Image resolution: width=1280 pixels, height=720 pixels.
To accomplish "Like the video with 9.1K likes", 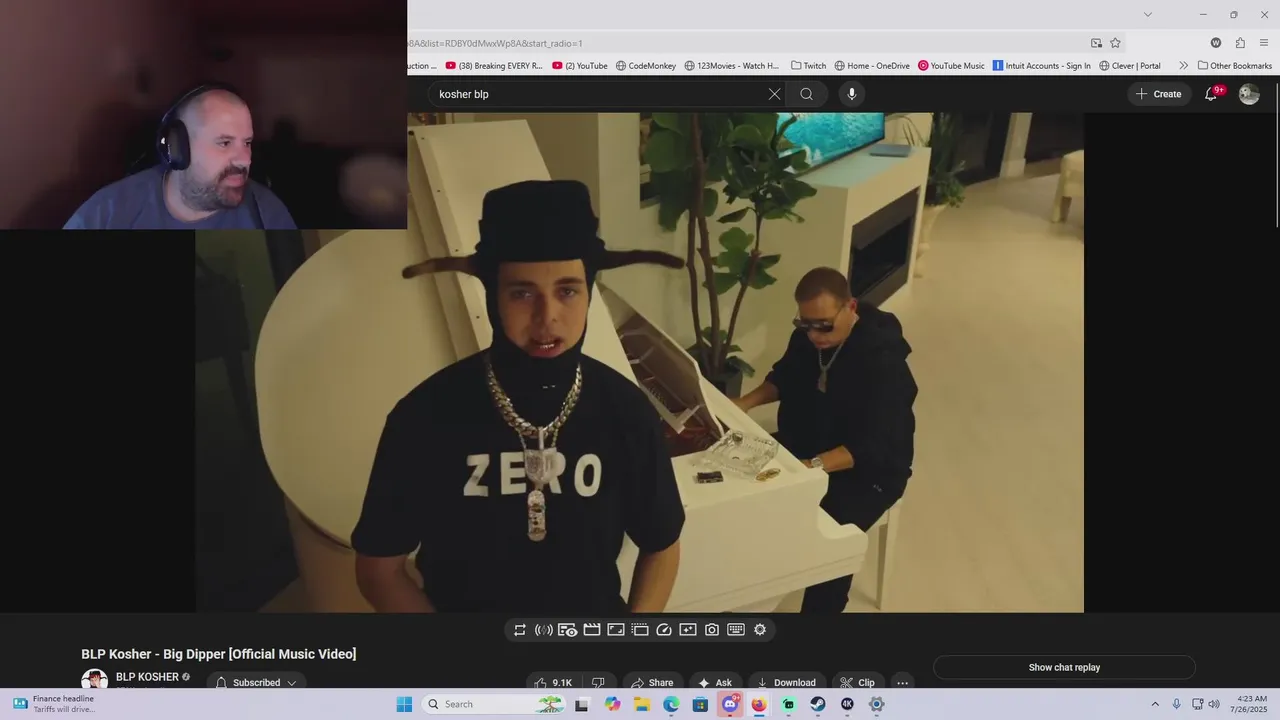I will (553, 682).
